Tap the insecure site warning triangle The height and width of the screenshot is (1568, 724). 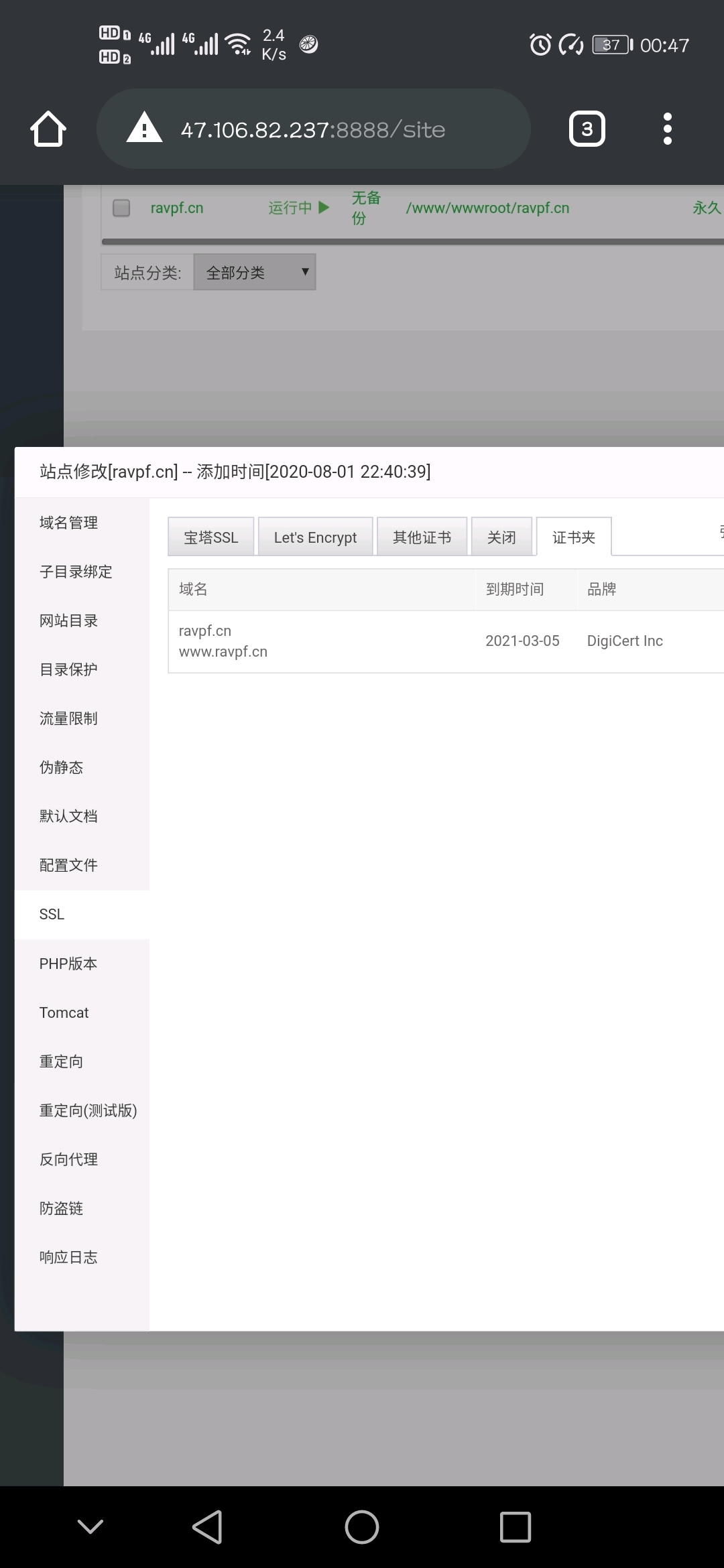click(x=144, y=128)
